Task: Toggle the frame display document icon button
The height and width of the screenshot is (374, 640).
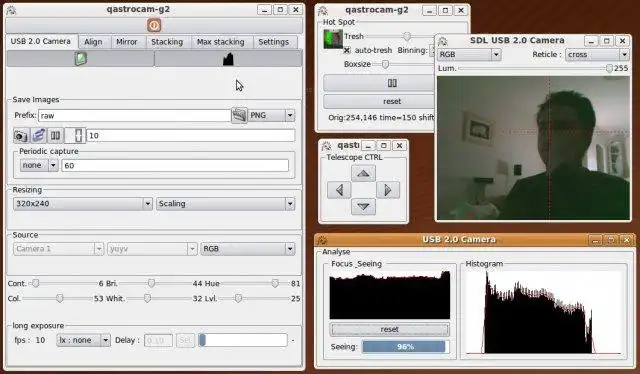Action: (80, 59)
